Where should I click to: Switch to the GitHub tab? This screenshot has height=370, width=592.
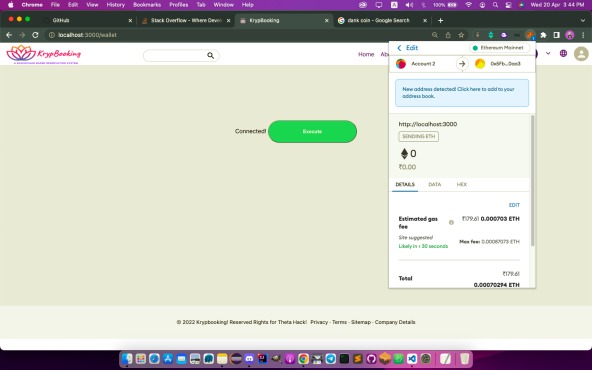point(87,20)
